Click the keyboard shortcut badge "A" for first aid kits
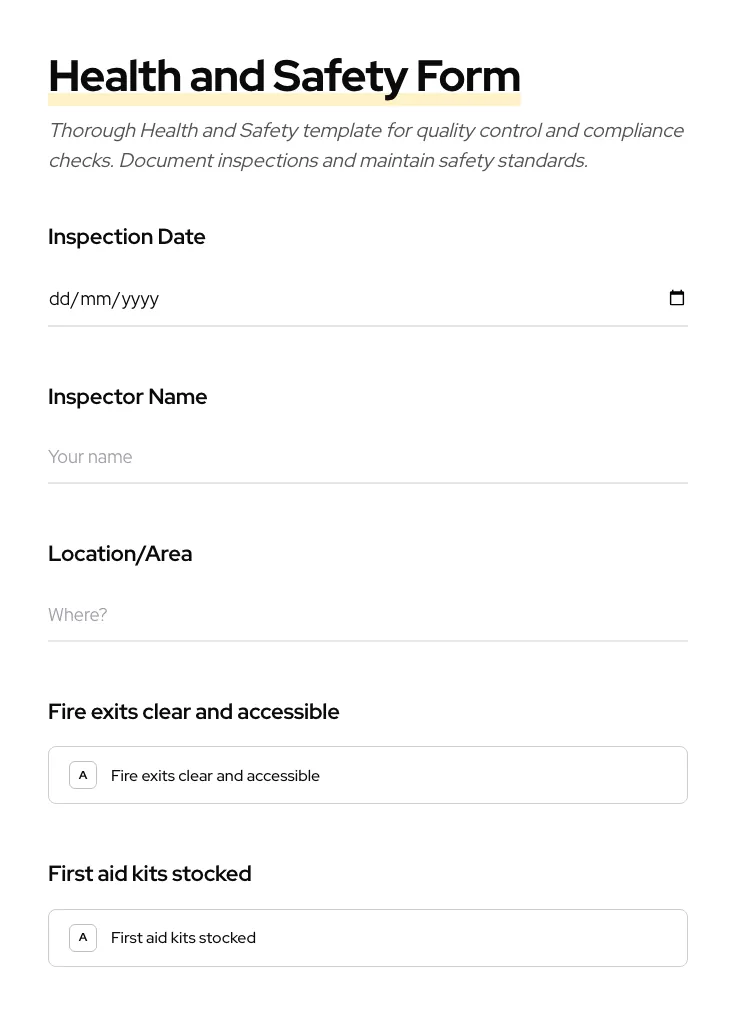The width and height of the screenshot is (736, 1024). pos(83,937)
